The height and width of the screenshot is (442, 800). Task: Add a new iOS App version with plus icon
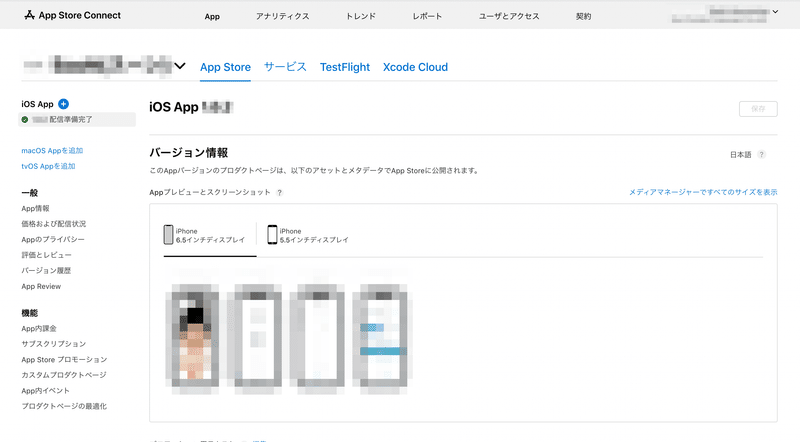click(63, 104)
